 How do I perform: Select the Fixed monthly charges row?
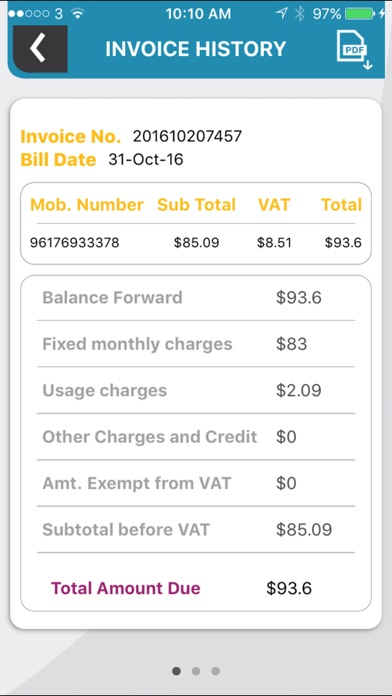[x=196, y=344]
